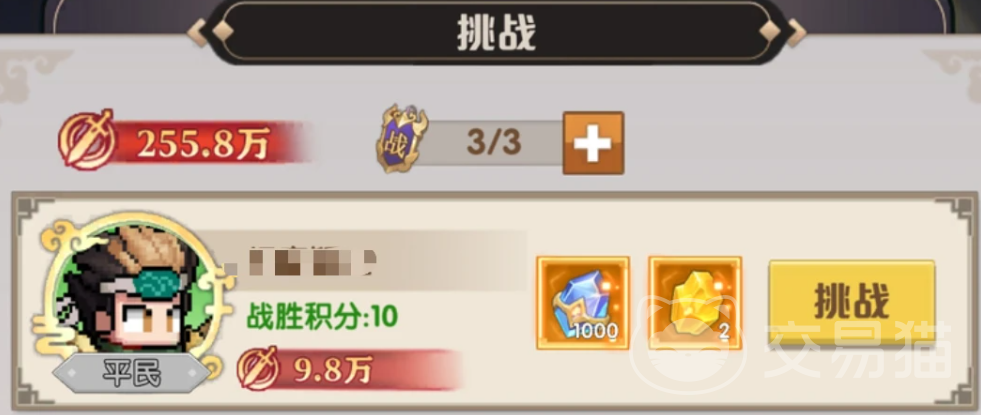Click the 平民 rank badge under avatar
This screenshot has height=415, width=981.
[x=131, y=375]
